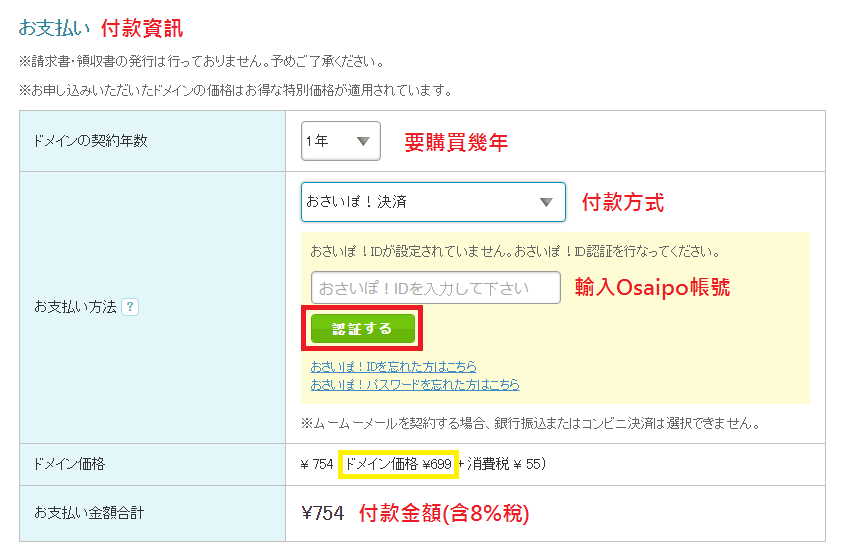The image size is (842, 560).
Task: Select the ドメインの契約年数 label text
Action: (90, 141)
